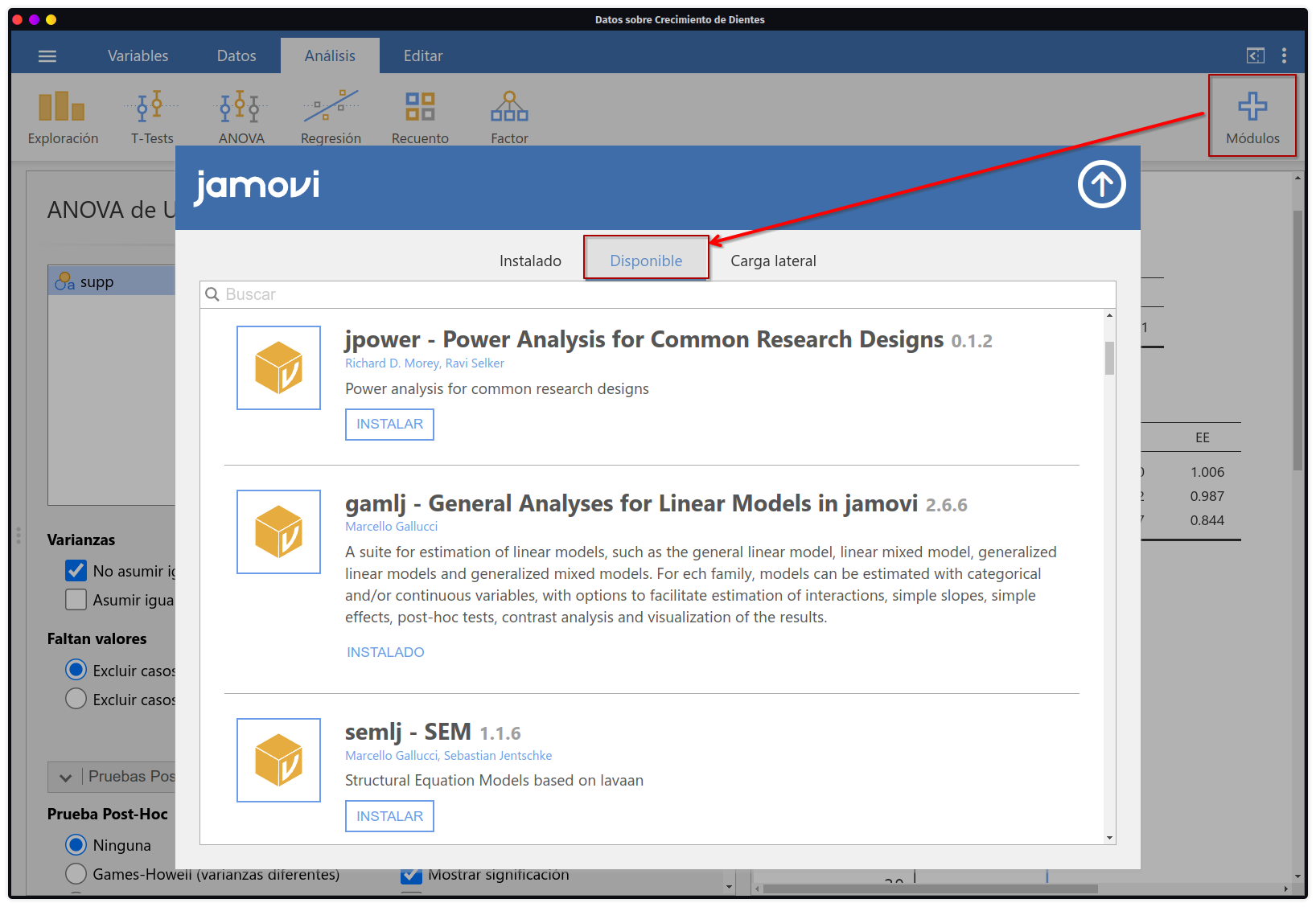Image resolution: width=1316 pixels, height=907 pixels.
Task: Click the module list scroll-up arrow
Action: pos(1109,315)
